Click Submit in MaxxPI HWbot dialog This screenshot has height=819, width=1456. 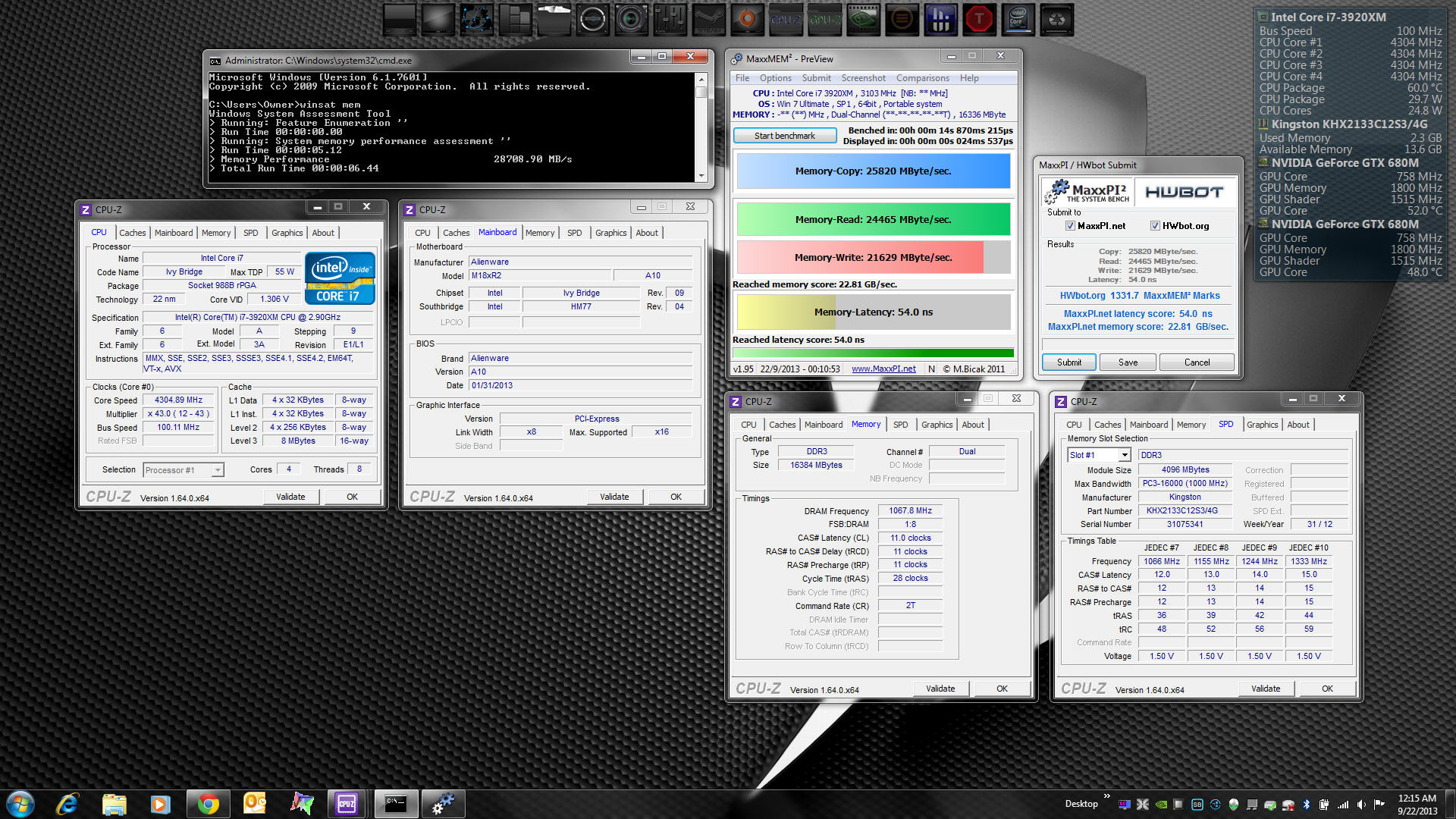[x=1068, y=362]
